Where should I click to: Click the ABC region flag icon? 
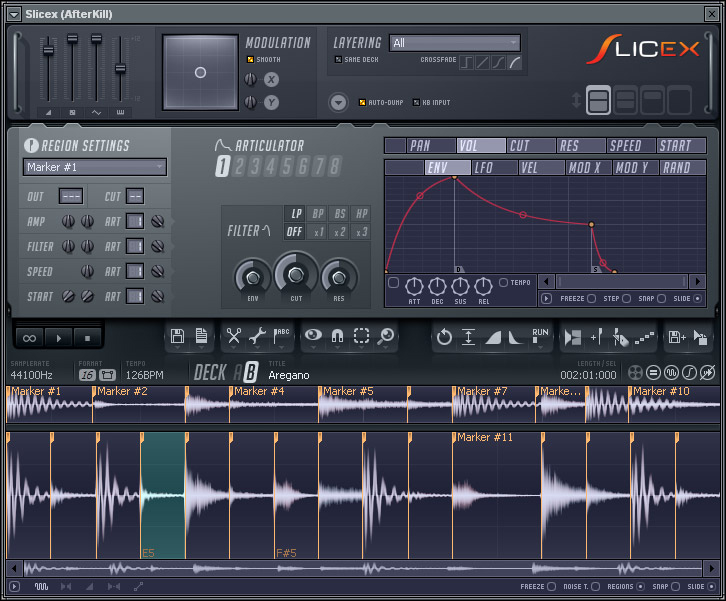coord(281,336)
